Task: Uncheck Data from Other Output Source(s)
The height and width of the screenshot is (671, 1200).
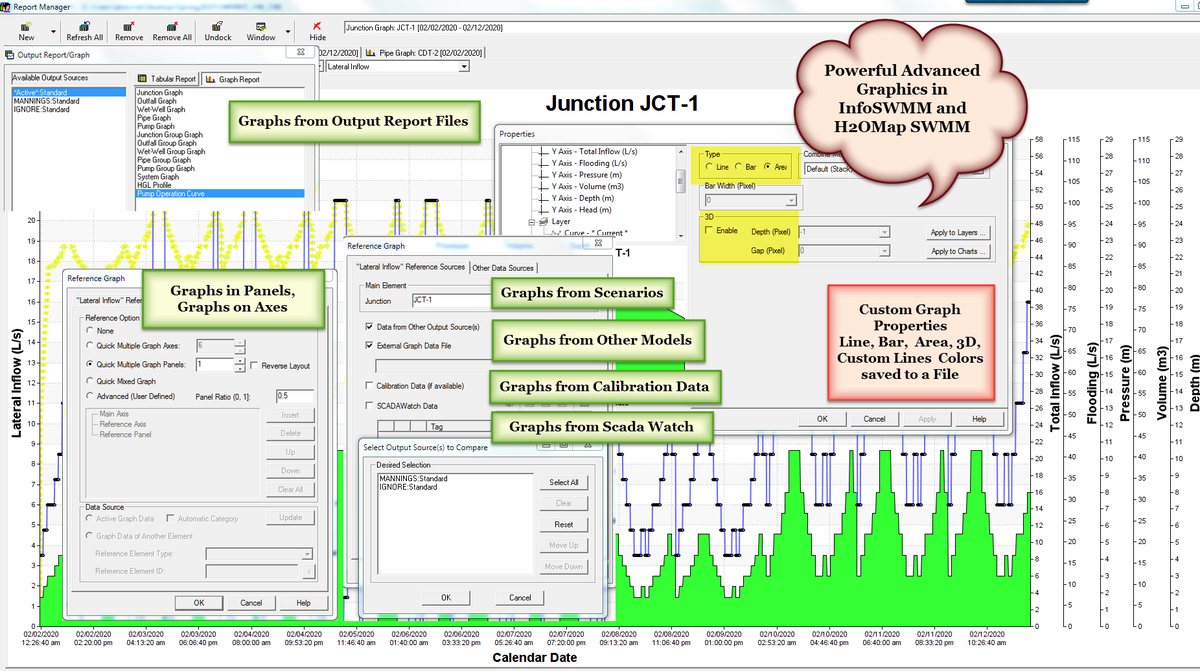Action: coord(370,326)
